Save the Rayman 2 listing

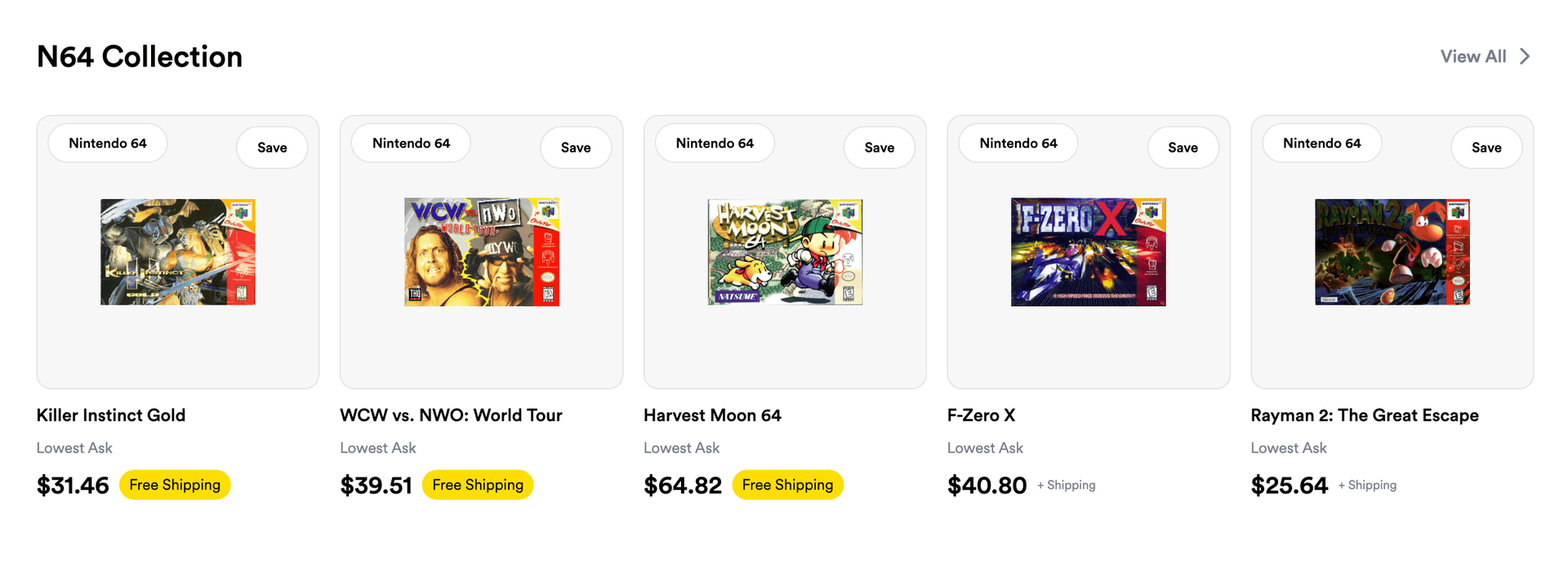[1486, 148]
